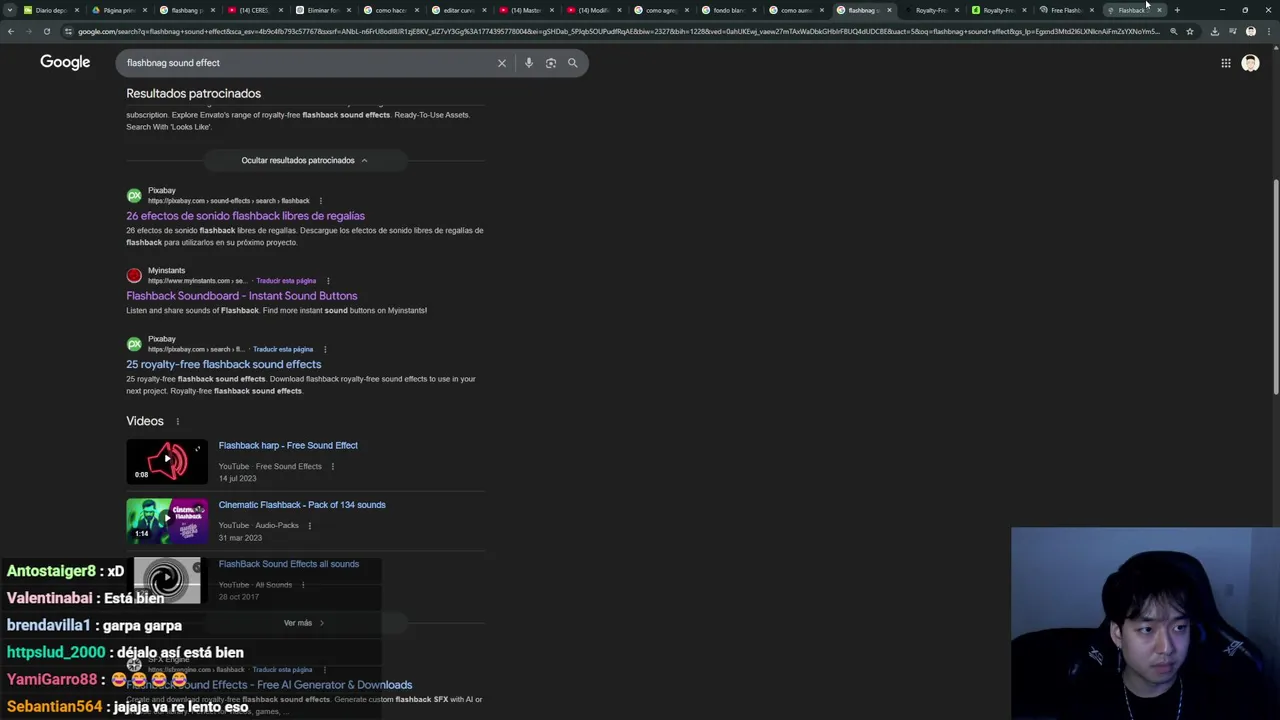Click the Myinstants red favicon

point(134,276)
